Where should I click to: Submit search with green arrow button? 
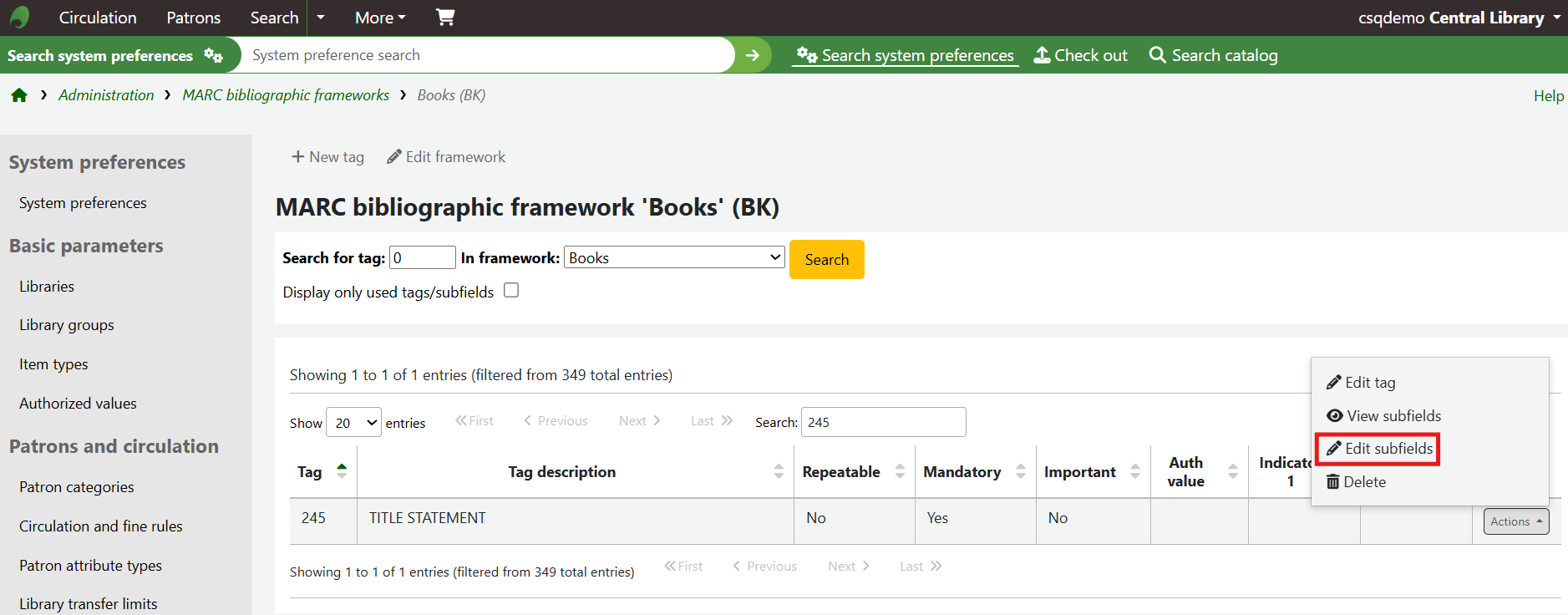(752, 55)
